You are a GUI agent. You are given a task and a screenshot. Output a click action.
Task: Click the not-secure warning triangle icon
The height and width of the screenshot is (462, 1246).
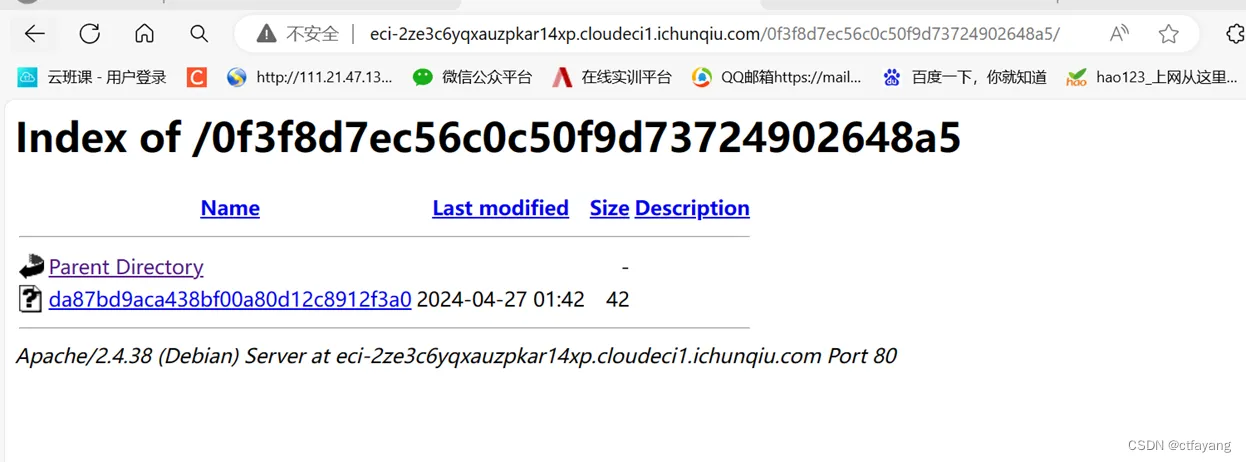(x=266, y=34)
